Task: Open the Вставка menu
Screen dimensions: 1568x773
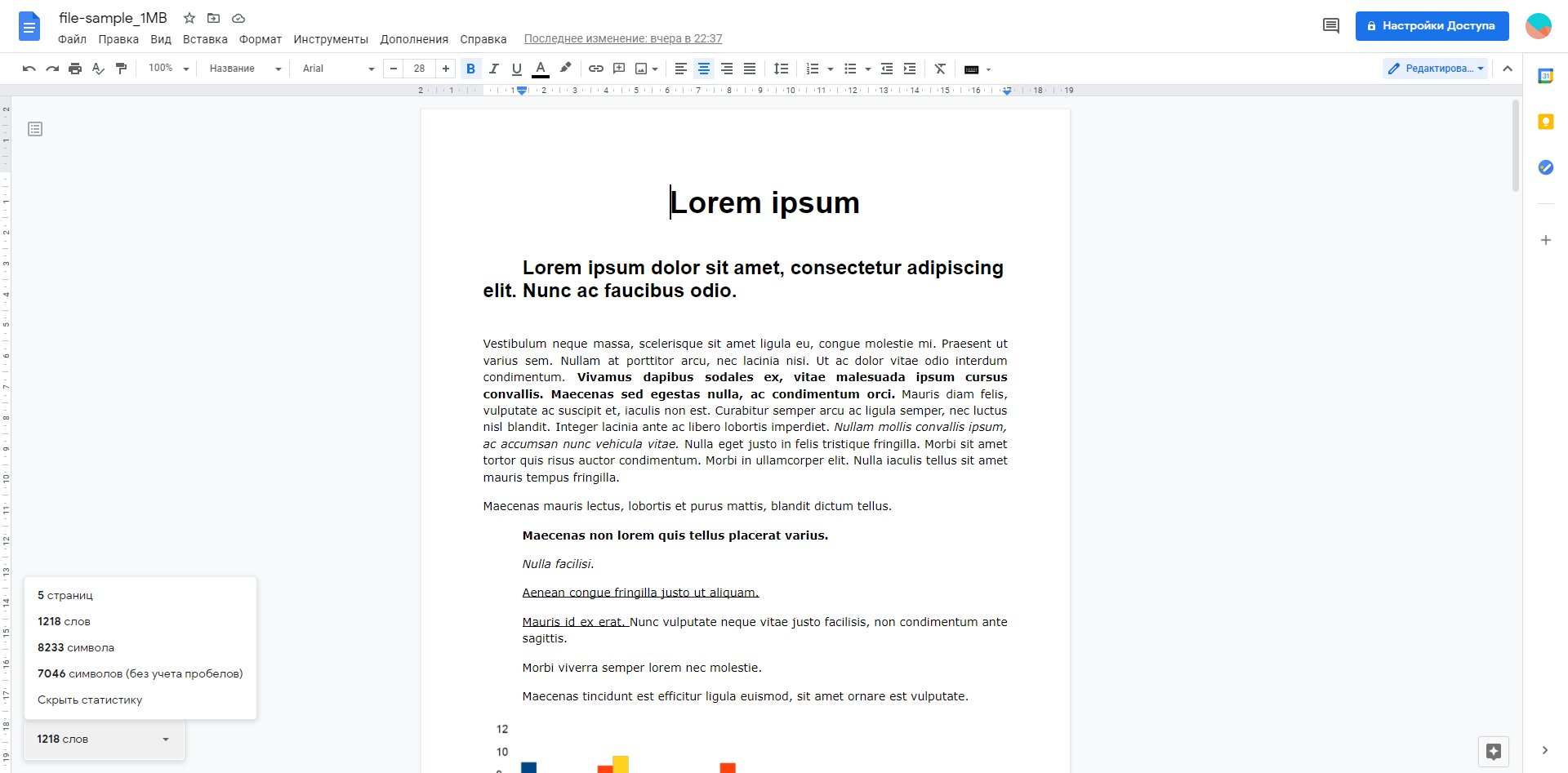Action: pos(205,39)
